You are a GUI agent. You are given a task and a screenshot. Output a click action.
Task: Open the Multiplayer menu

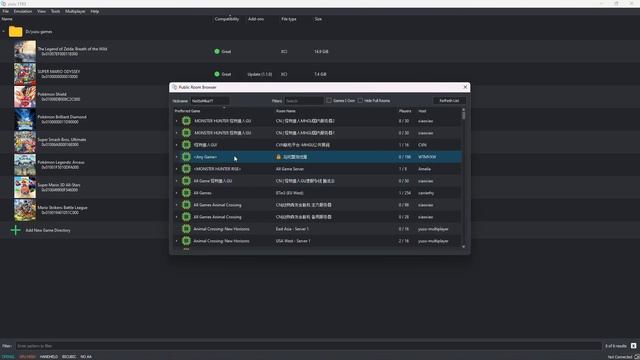click(75, 11)
